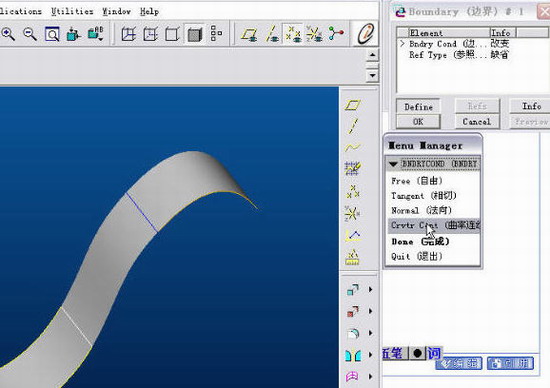
Task: Toggle coordinate systems display in top toolbar
Action: pyautogui.click(x=314, y=34)
